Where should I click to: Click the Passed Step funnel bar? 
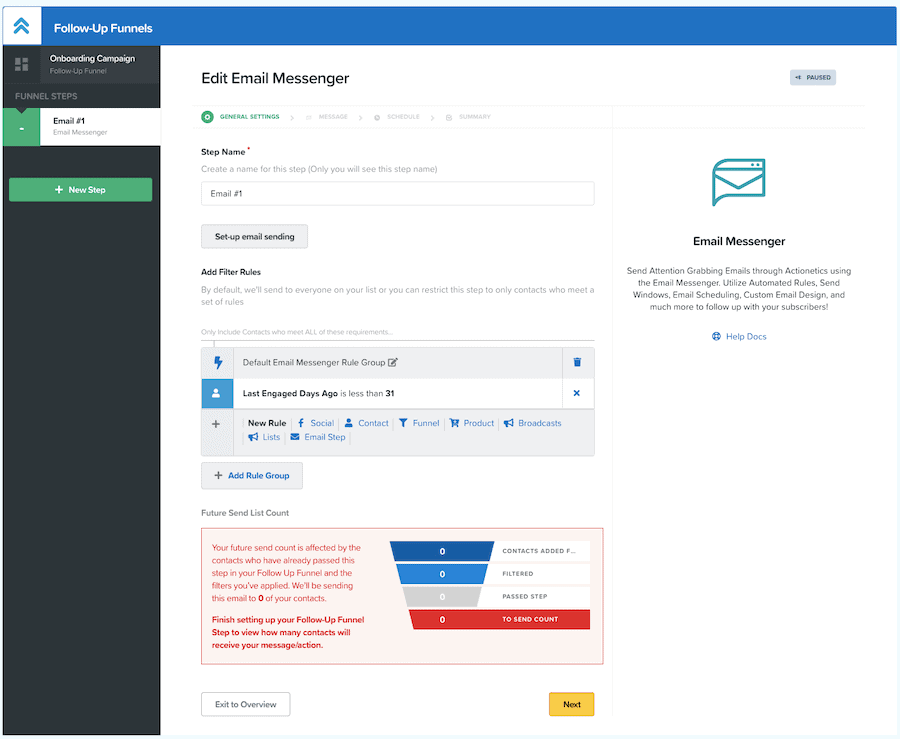point(442,597)
